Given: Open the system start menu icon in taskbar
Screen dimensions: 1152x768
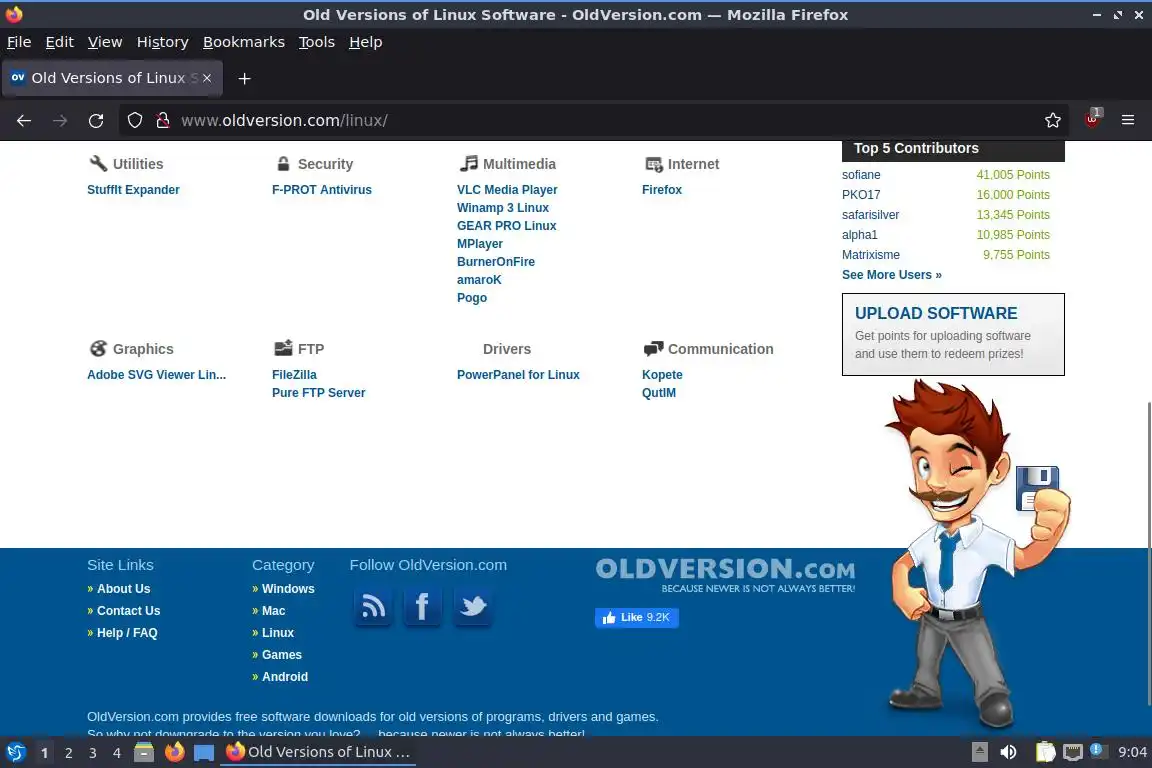Looking at the screenshot, I should coord(16,752).
